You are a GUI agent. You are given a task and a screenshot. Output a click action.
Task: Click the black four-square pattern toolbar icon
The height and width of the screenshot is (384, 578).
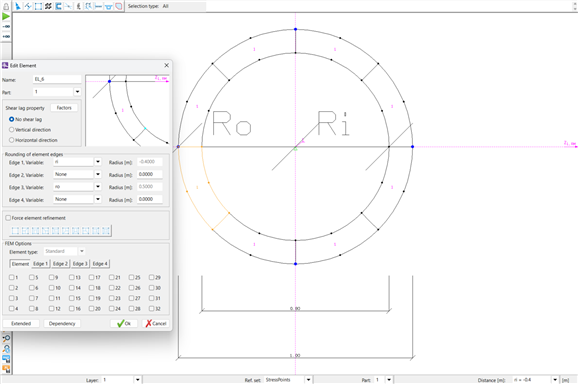coord(48,6)
